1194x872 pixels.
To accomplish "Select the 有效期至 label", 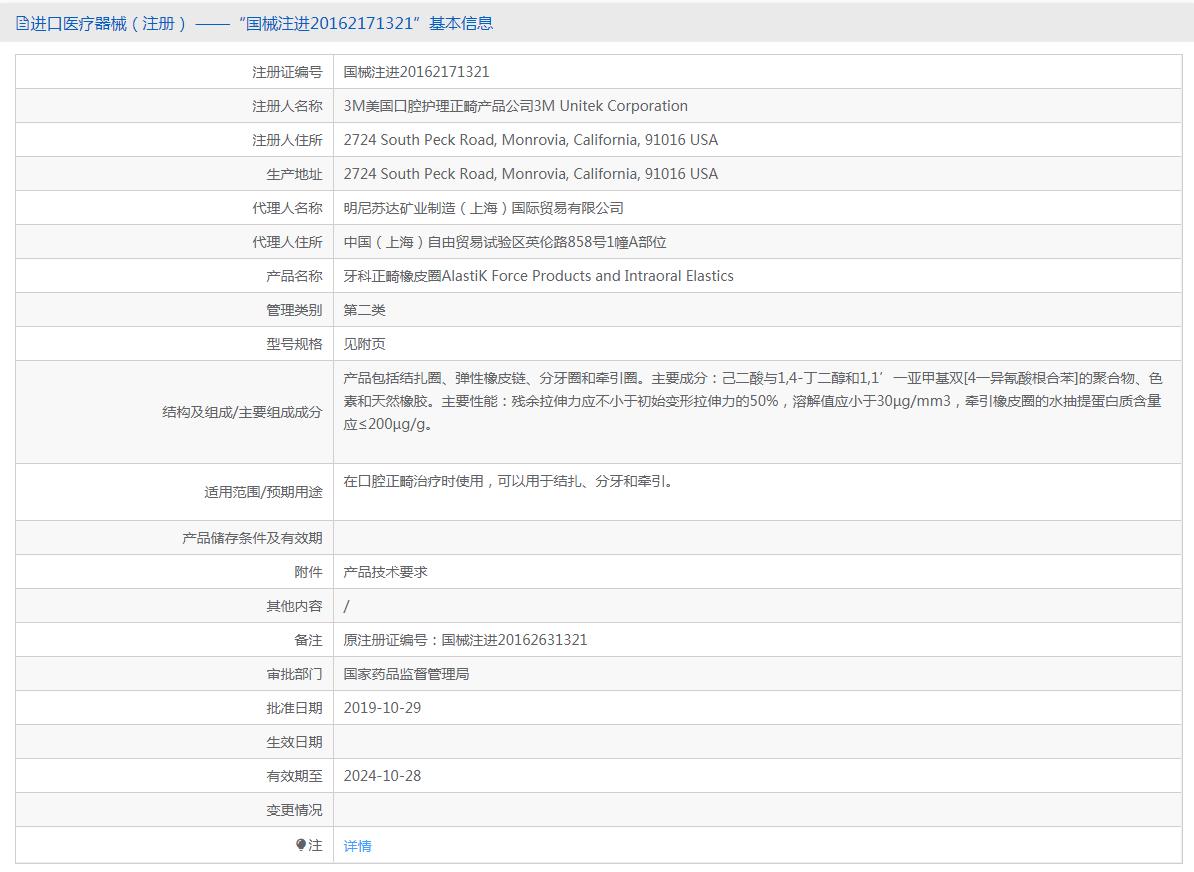I will point(294,776).
